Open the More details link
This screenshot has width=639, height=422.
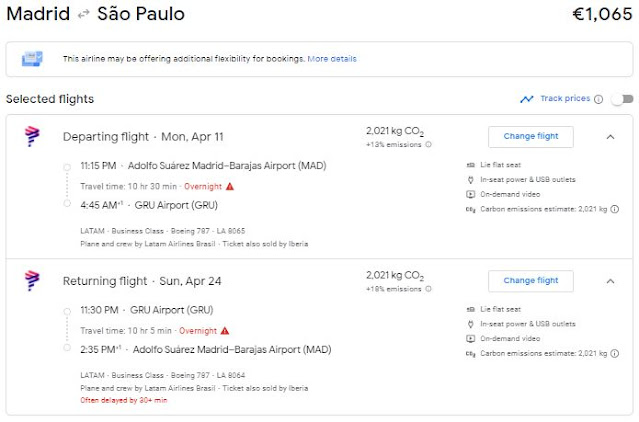(x=332, y=59)
